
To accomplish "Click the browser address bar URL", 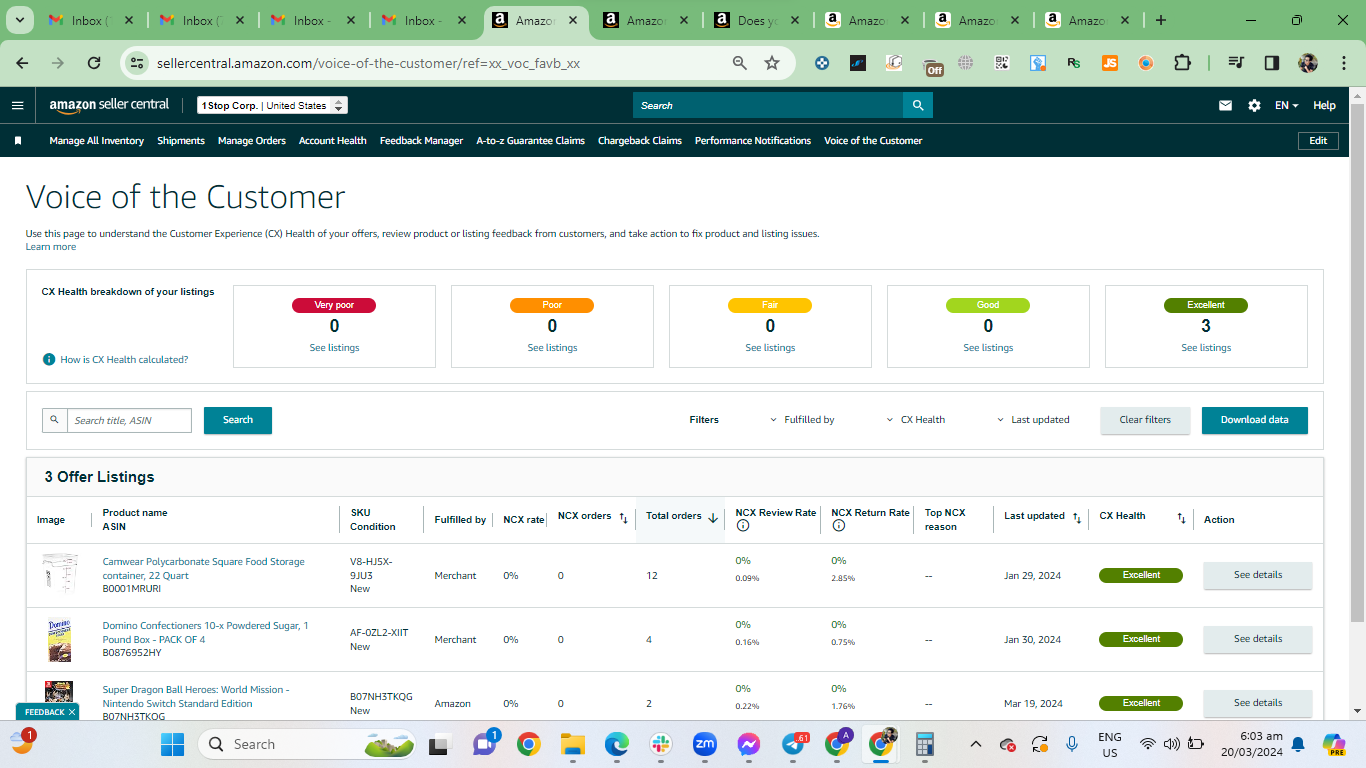I will click(368, 63).
